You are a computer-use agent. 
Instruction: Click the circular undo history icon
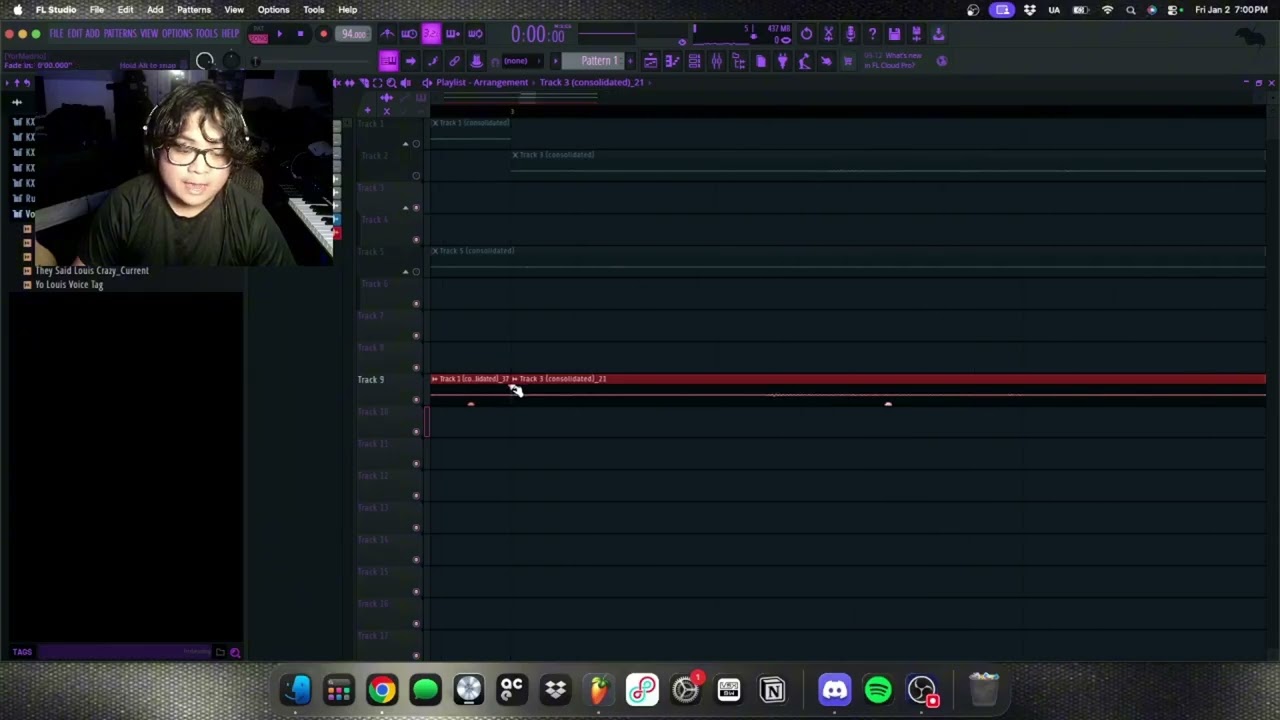[806, 34]
